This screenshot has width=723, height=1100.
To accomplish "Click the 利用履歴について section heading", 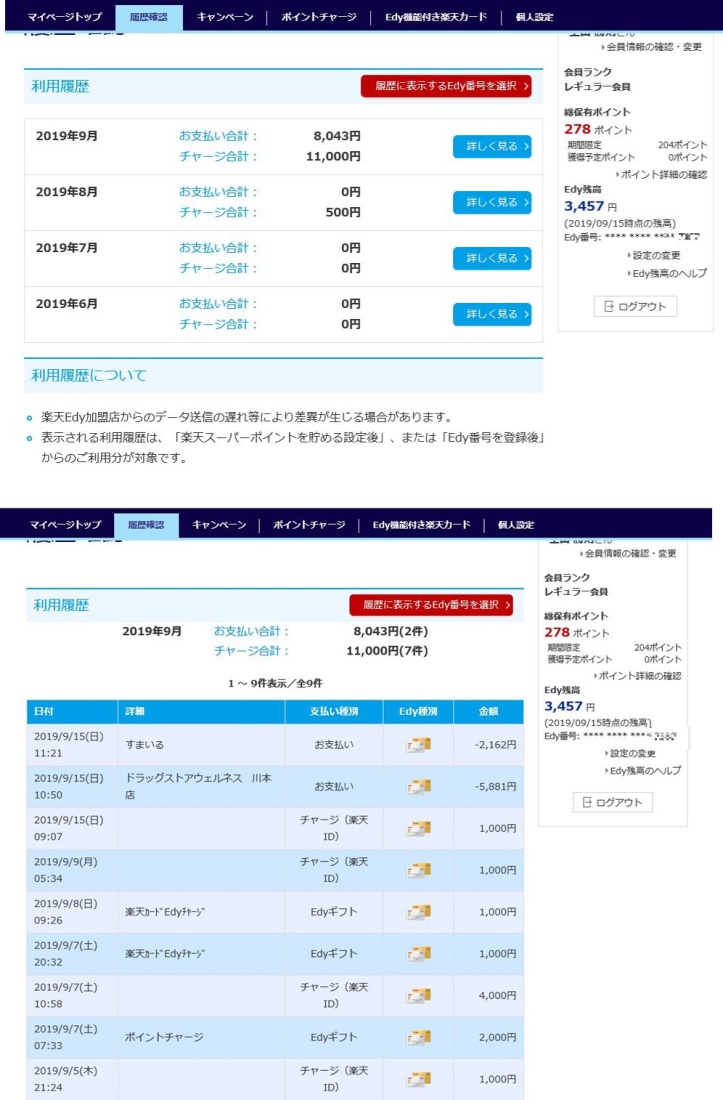I will 89,375.
